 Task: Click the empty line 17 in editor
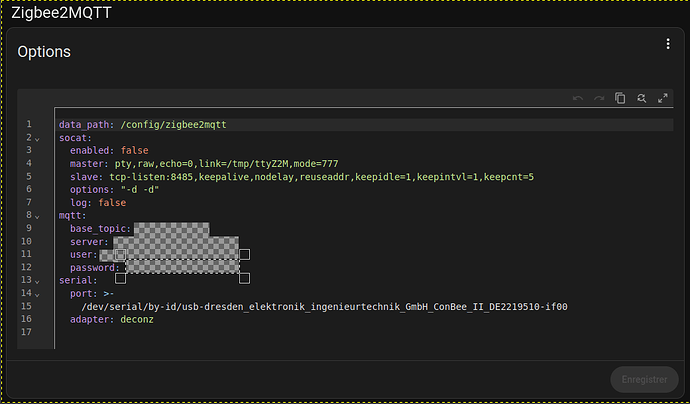[363, 332]
